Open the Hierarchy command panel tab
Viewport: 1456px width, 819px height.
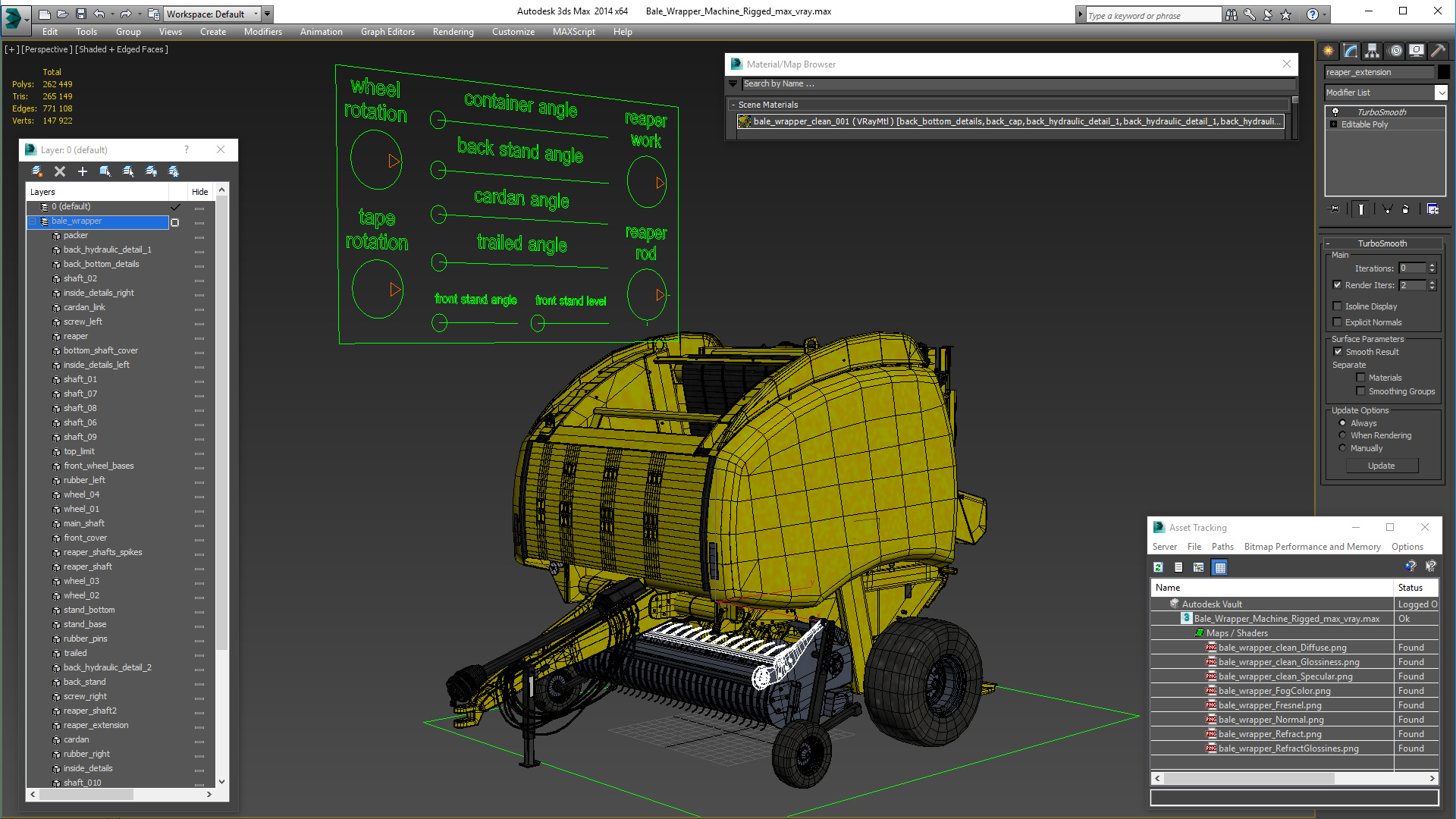1373,51
